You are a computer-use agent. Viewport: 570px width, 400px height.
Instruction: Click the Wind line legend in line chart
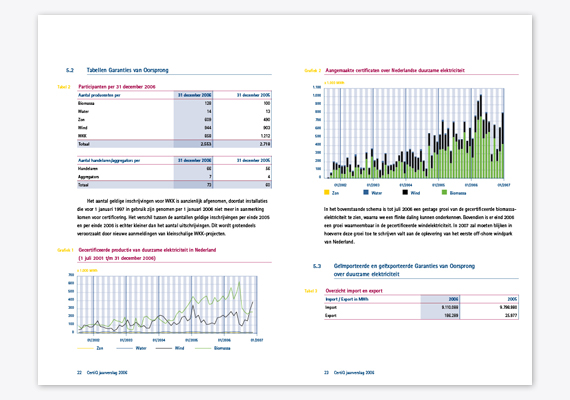[x=170, y=348]
